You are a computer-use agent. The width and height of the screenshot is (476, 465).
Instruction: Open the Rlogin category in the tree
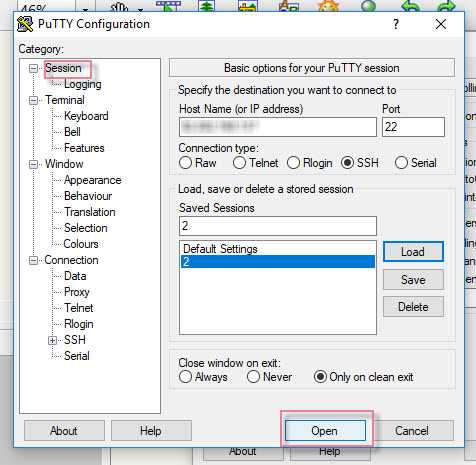point(79,324)
